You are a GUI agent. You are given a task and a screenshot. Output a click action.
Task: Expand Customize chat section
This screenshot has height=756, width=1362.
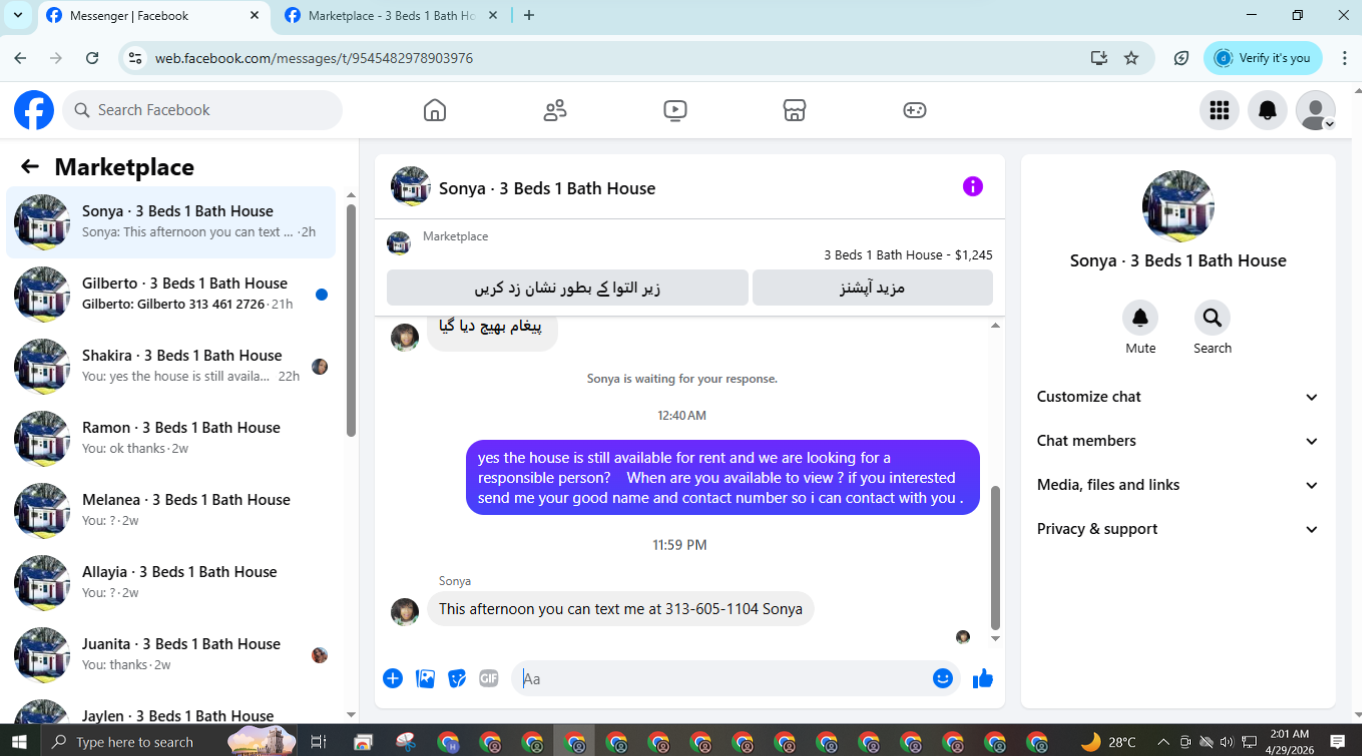pos(1178,397)
